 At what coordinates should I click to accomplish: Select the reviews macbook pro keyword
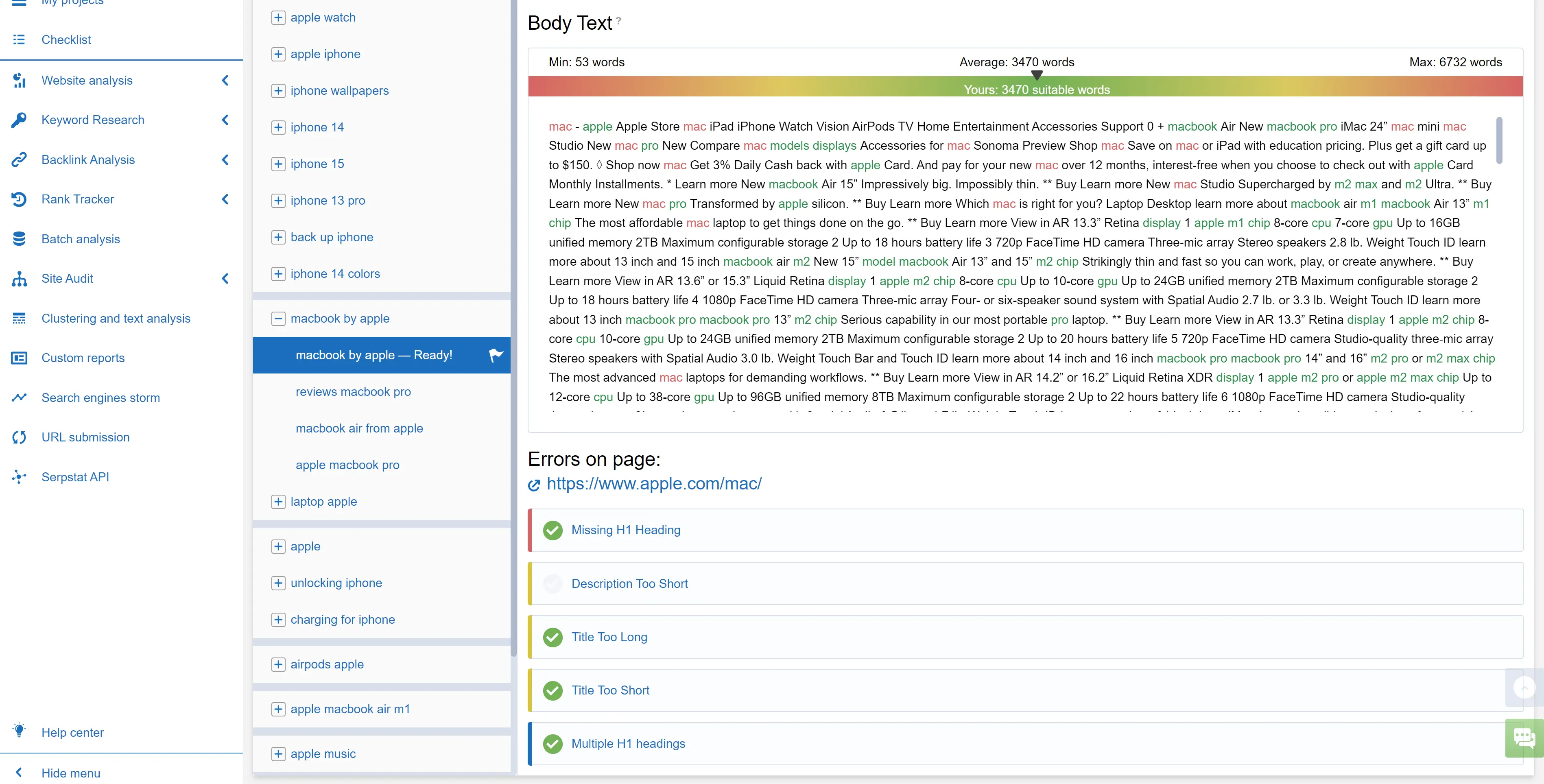point(353,391)
